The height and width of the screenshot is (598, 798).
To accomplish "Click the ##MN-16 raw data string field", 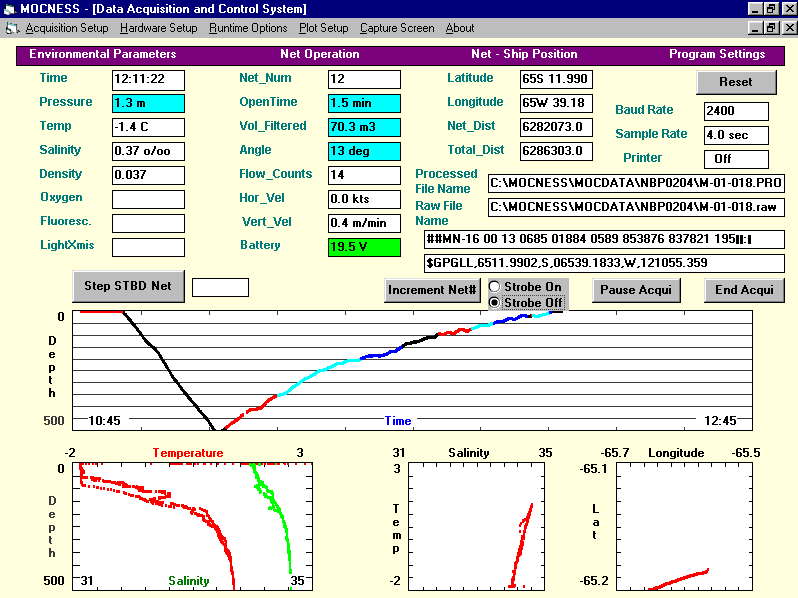I will point(604,239).
